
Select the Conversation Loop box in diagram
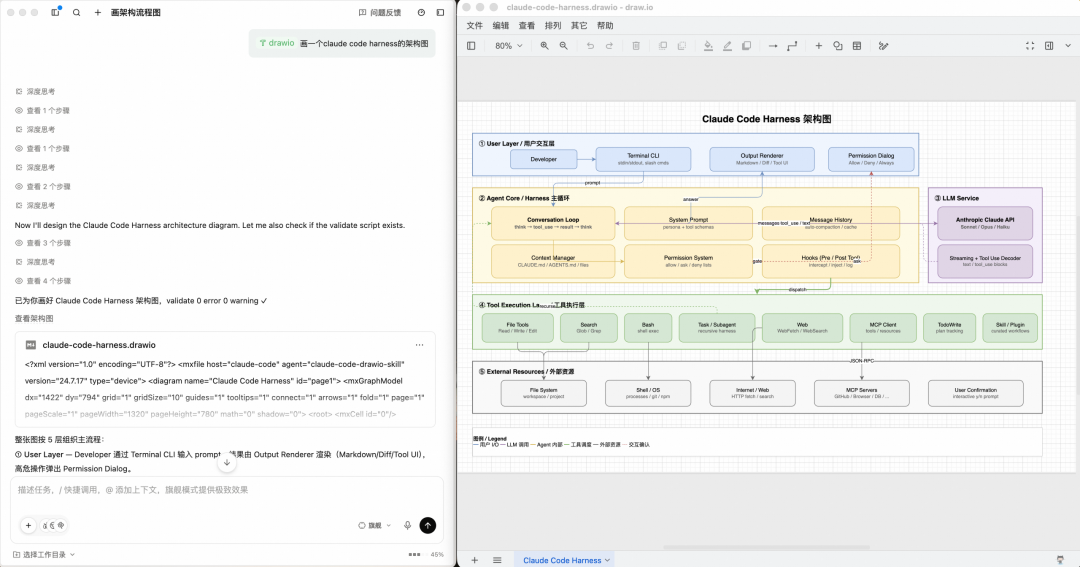point(553,223)
